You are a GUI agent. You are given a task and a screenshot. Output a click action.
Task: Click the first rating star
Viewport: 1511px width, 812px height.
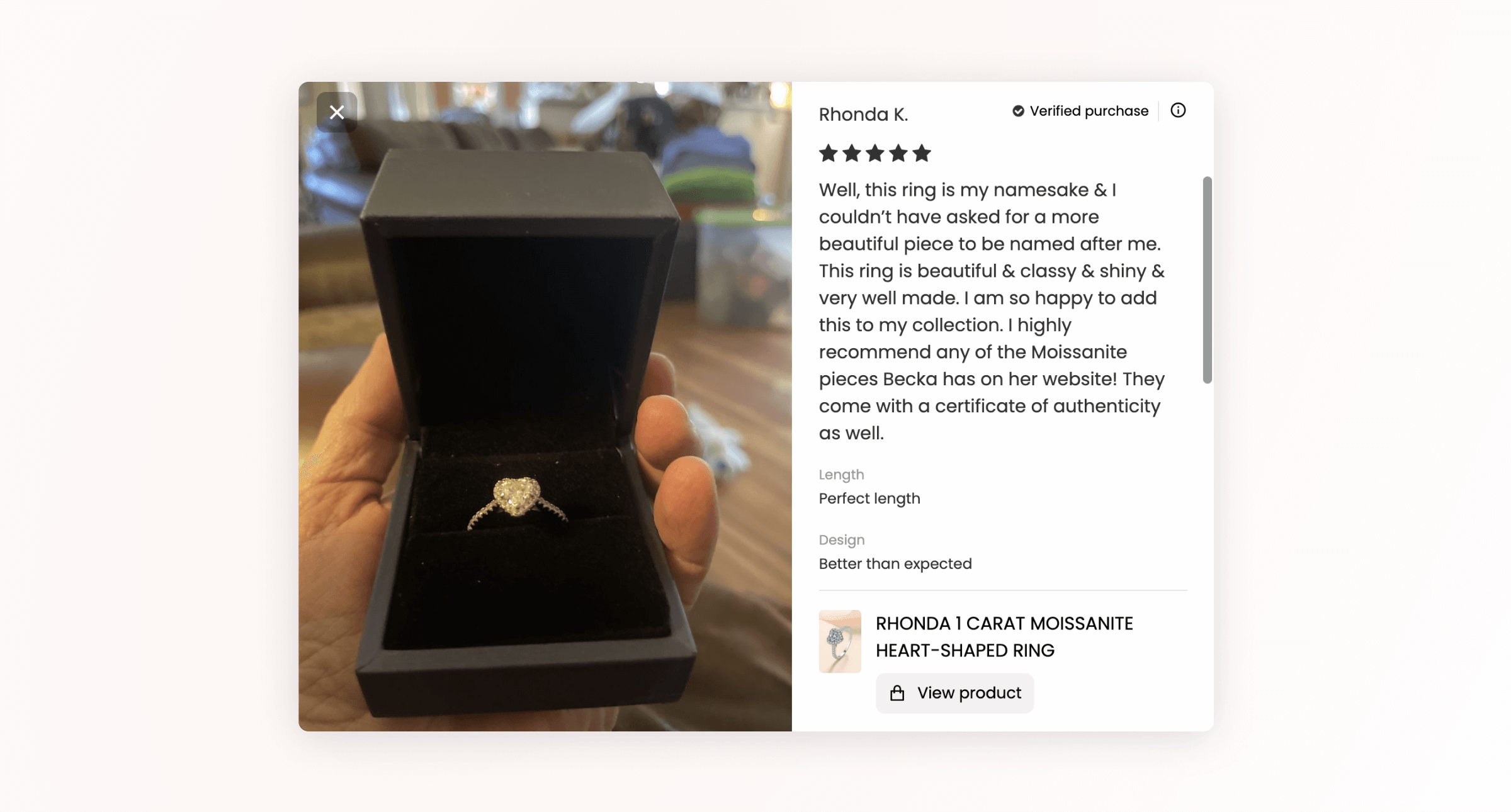829,153
